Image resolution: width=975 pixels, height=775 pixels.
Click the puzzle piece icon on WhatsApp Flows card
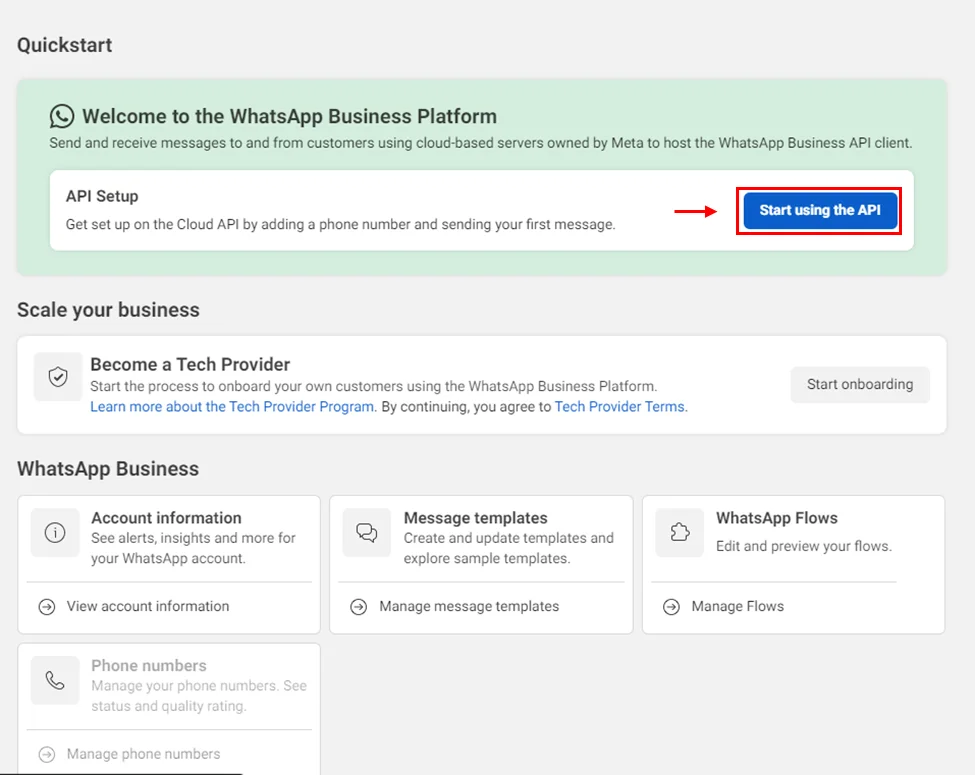point(680,532)
